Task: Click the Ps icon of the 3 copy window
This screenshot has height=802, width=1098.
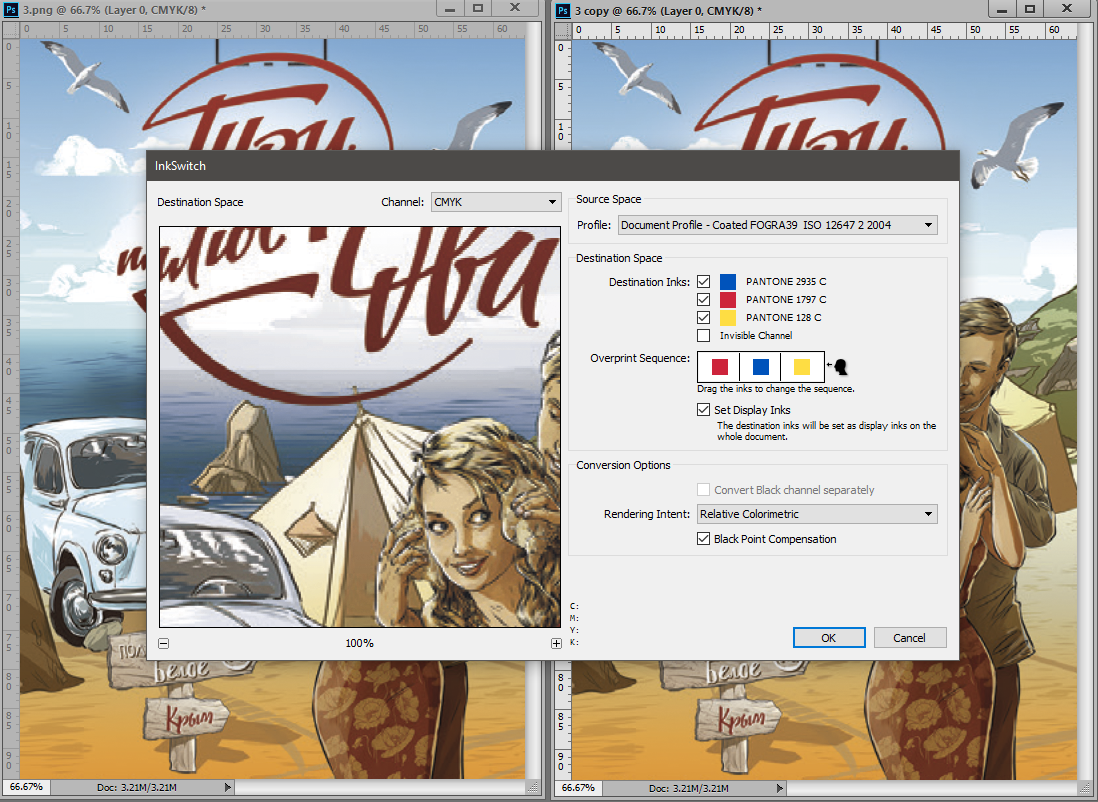Action: 563,10
